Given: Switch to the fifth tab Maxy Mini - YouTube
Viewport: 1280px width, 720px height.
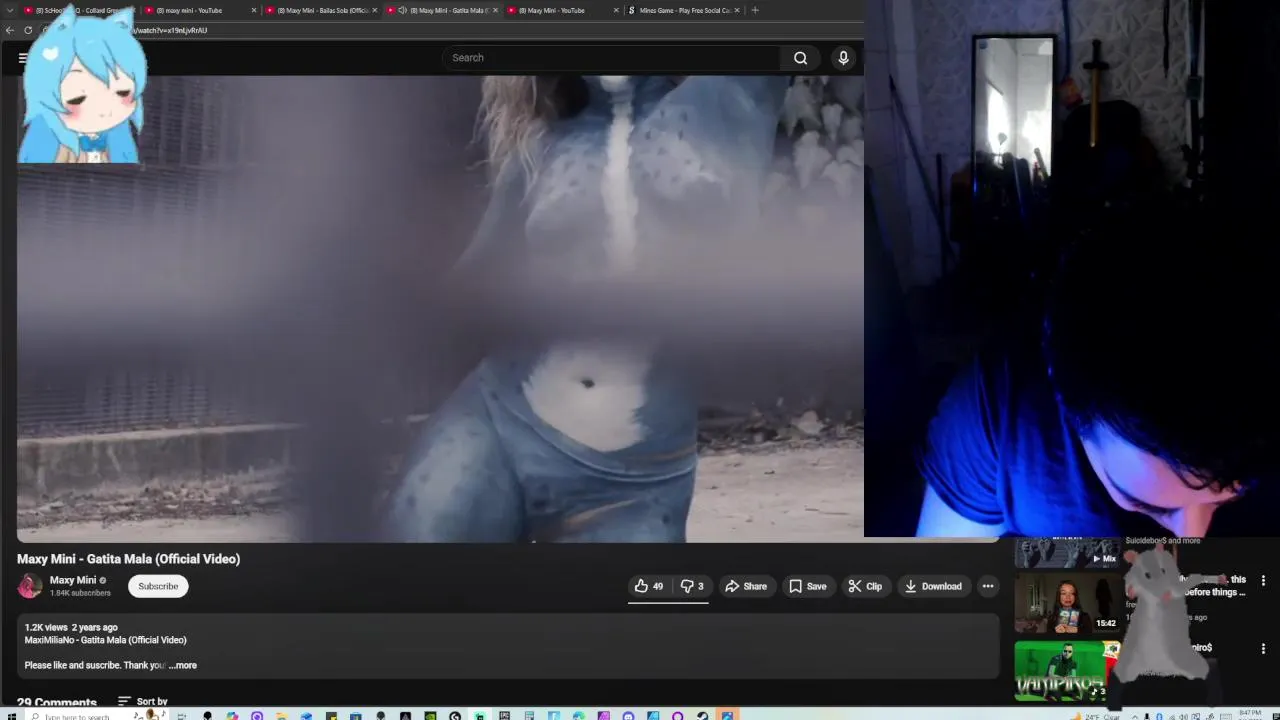Looking at the screenshot, I should [560, 10].
